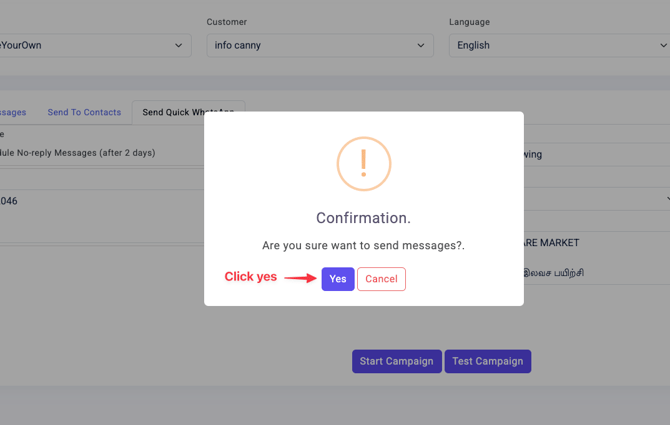Click the 'Are you sure' message text

click(363, 245)
